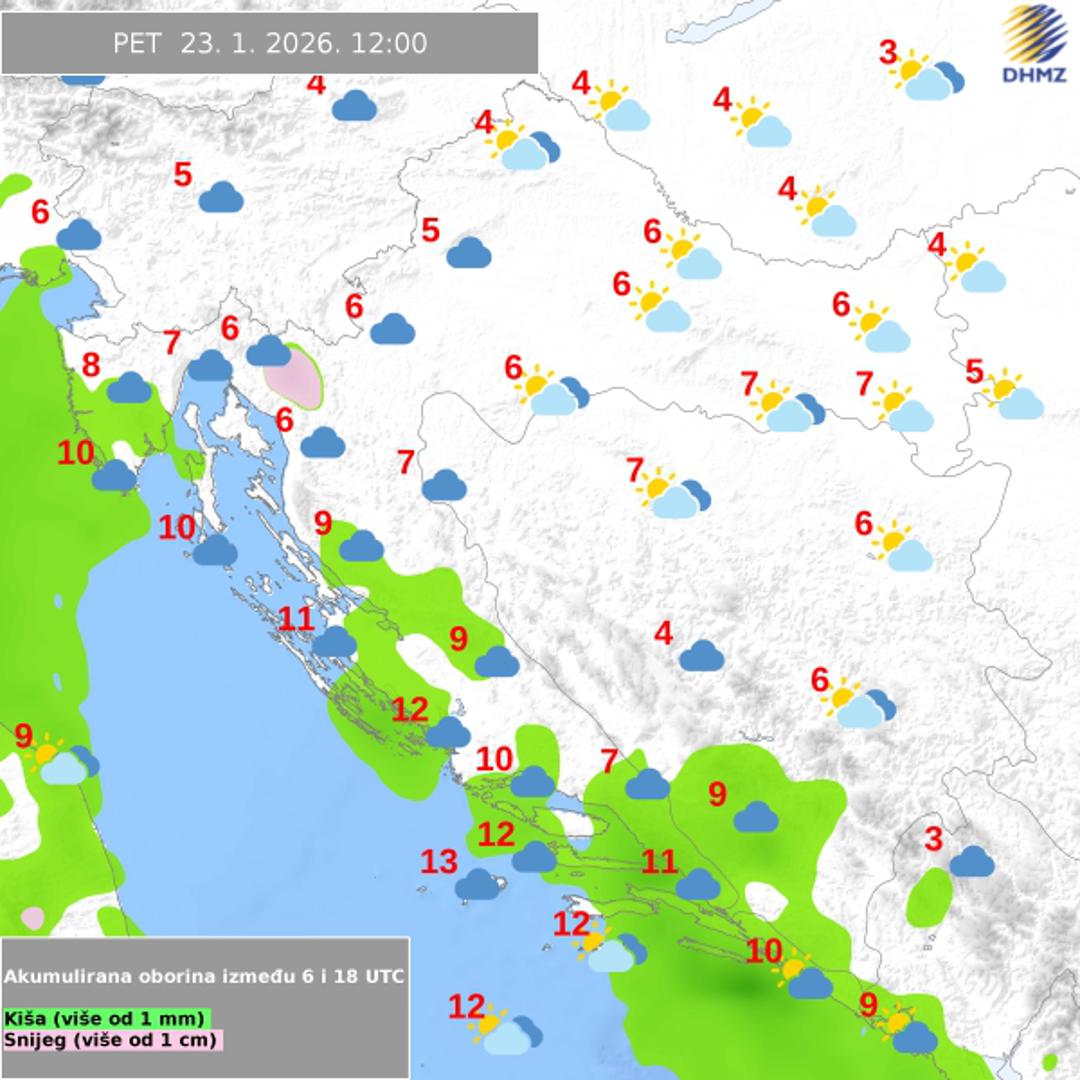This screenshot has width=1080, height=1080.
Task: Click the number 5 beside the partly sunny icon
Action: [x=975, y=372]
